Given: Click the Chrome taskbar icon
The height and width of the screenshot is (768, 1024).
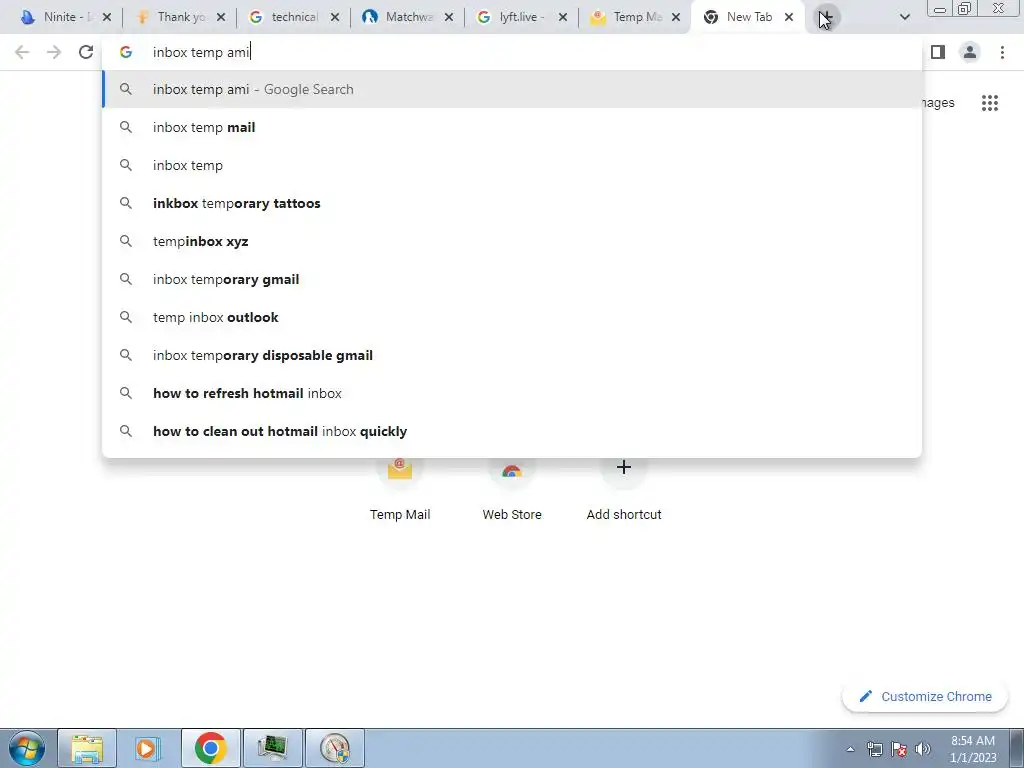Looking at the screenshot, I should tap(210, 748).
